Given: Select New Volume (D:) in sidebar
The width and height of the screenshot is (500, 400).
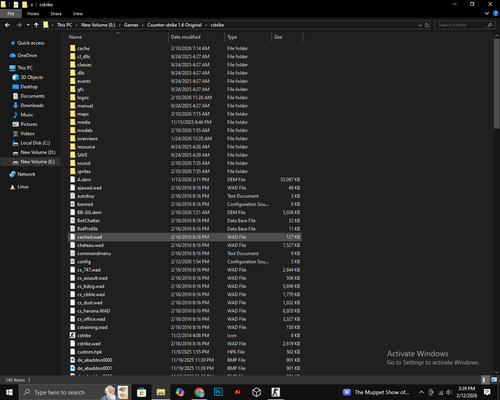Looking at the screenshot, I should click(x=38, y=152).
